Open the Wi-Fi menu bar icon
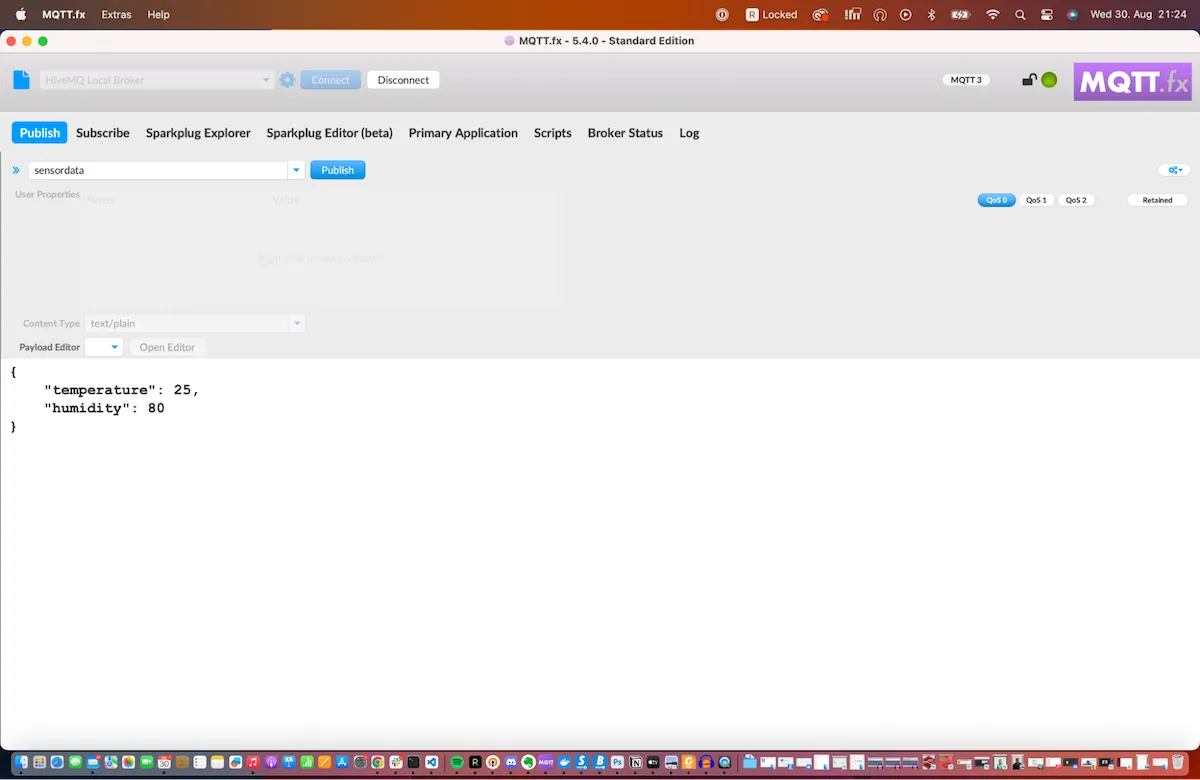Screen dimensions: 1200x780 [x=992, y=14]
